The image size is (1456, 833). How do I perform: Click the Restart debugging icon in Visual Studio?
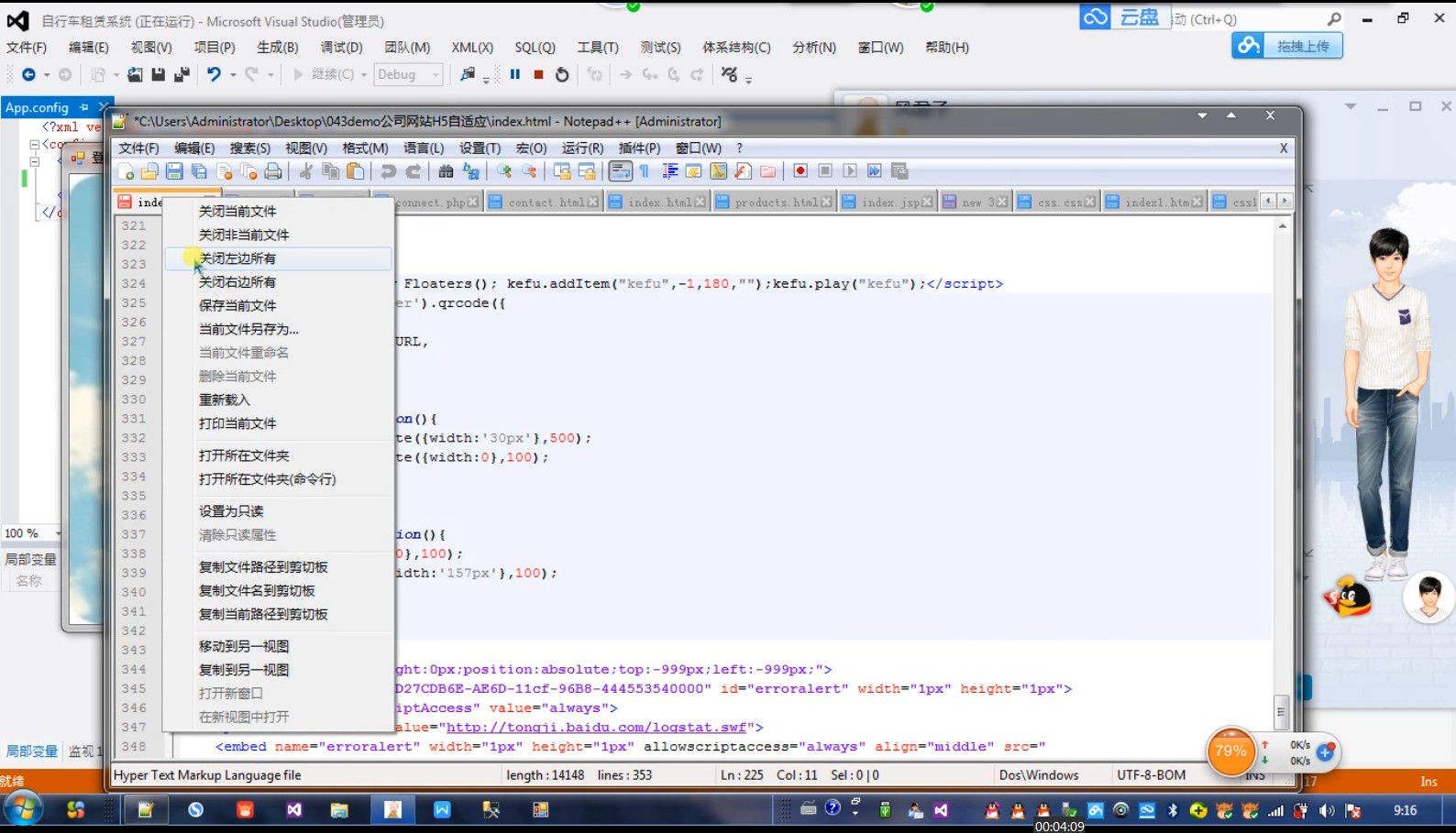point(562,74)
